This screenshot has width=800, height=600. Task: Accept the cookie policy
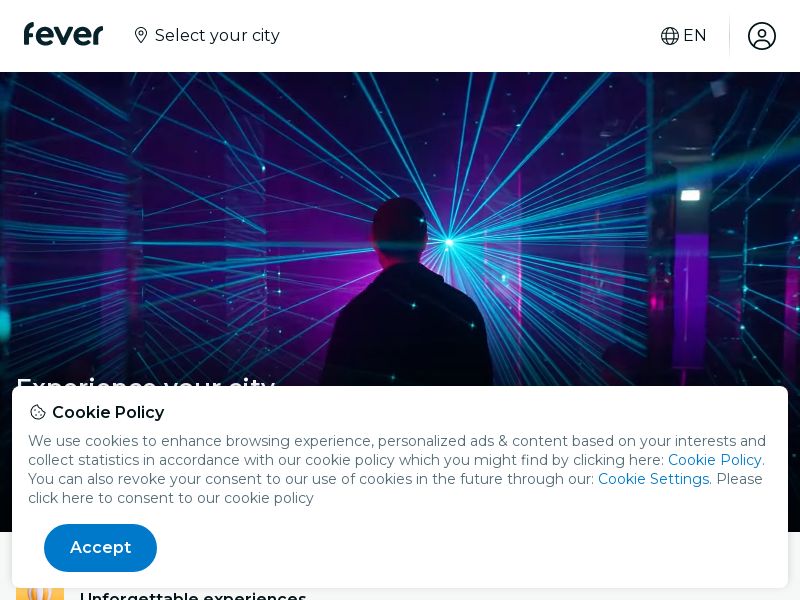point(100,548)
